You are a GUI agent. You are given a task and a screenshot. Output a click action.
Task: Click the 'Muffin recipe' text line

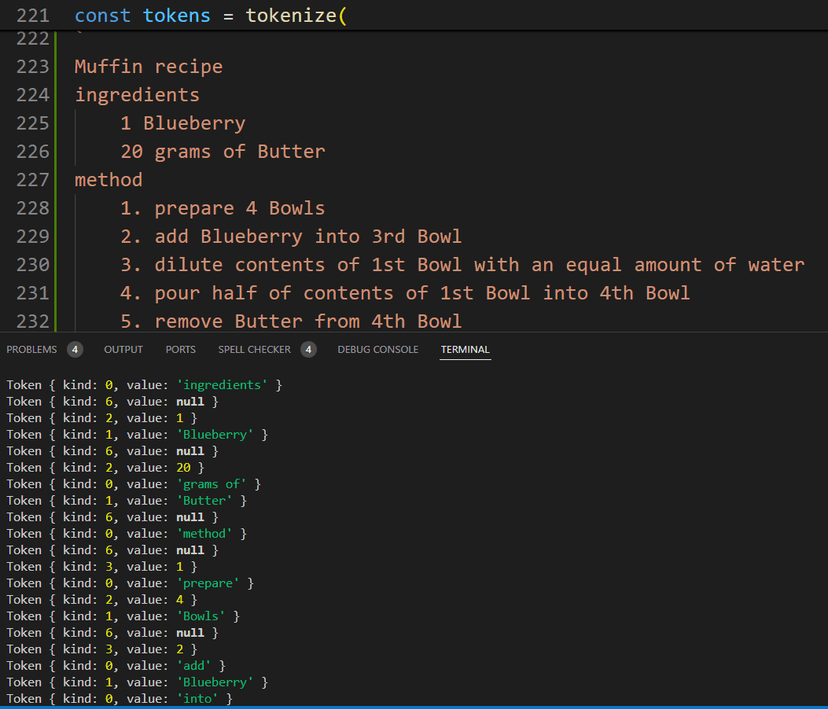tap(148, 67)
